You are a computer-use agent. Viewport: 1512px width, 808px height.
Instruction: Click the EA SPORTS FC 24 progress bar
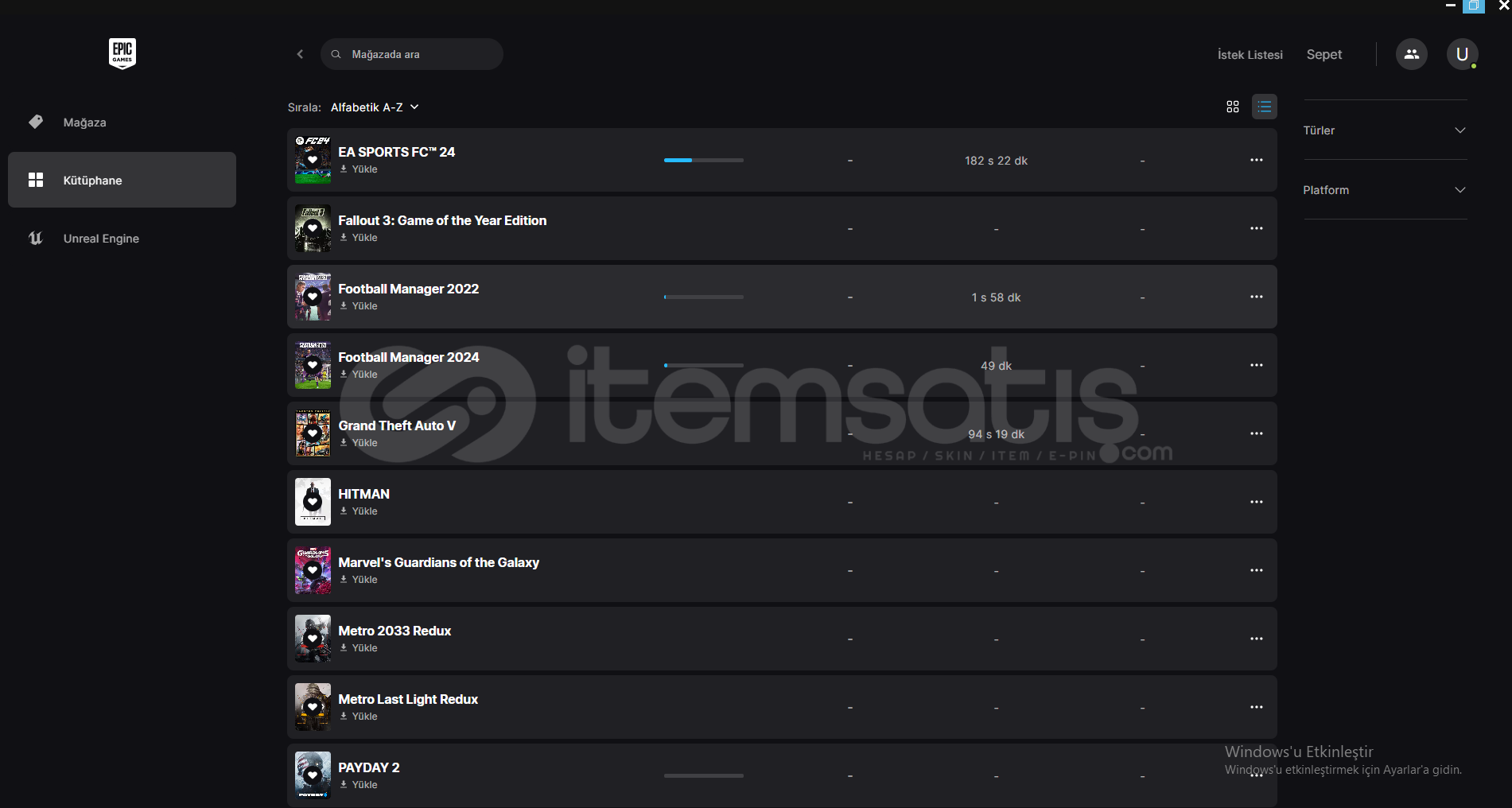click(704, 160)
